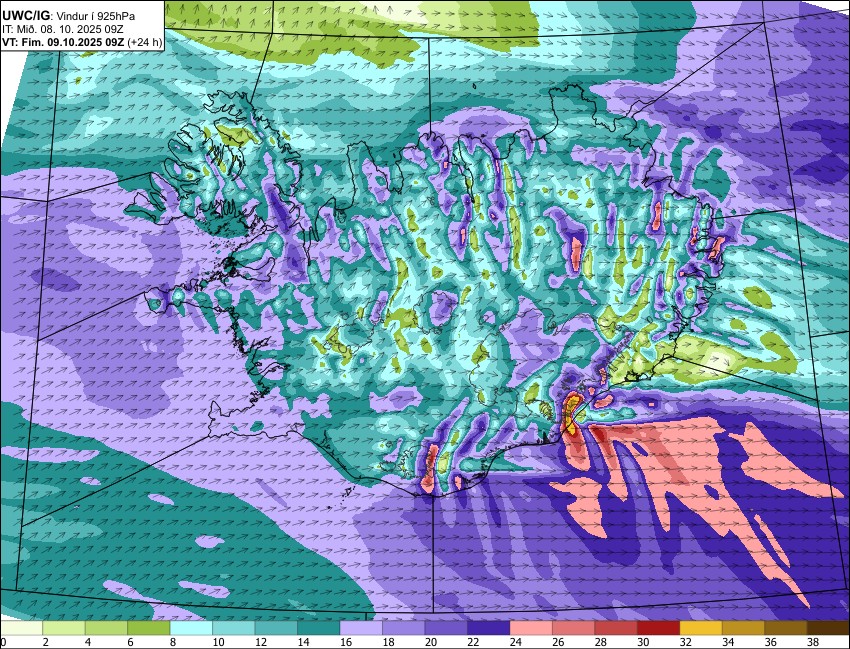Screen dimensions: 850x649
Task: Click the 'VT: Fim. 09.10.2025 09Z' valid-time text
Action: coord(63,43)
